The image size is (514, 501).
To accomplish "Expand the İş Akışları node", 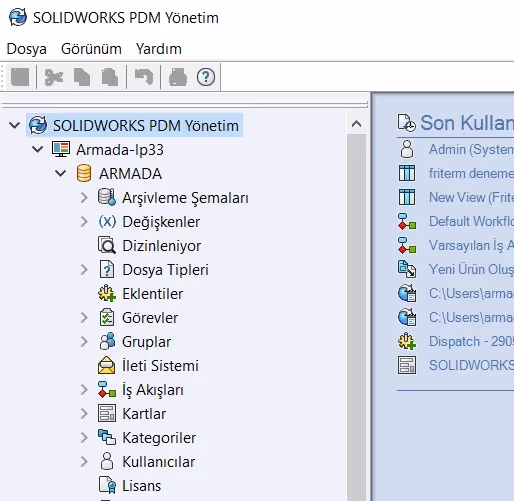I will click(x=84, y=390).
